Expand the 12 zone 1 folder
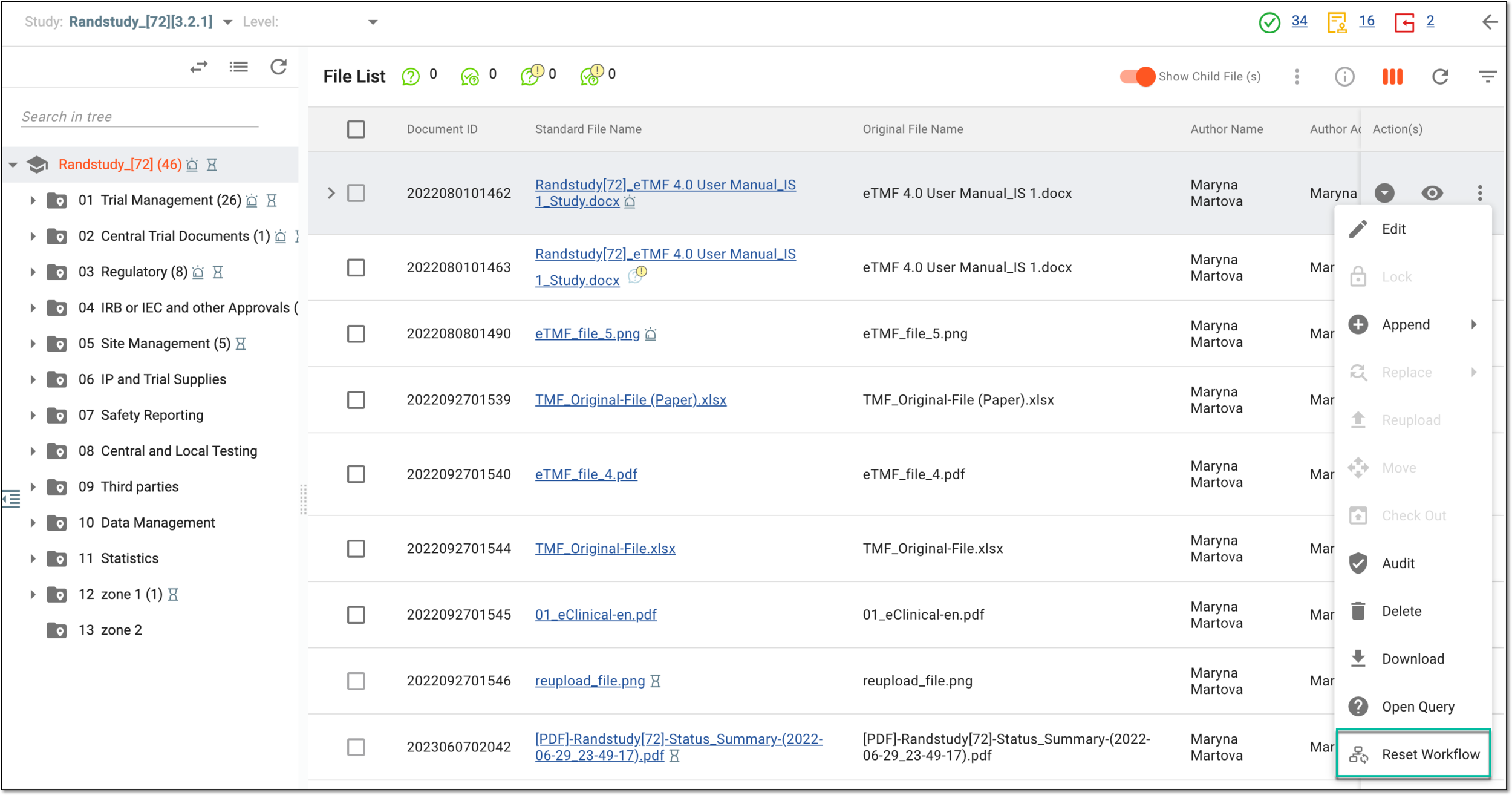 (33, 594)
